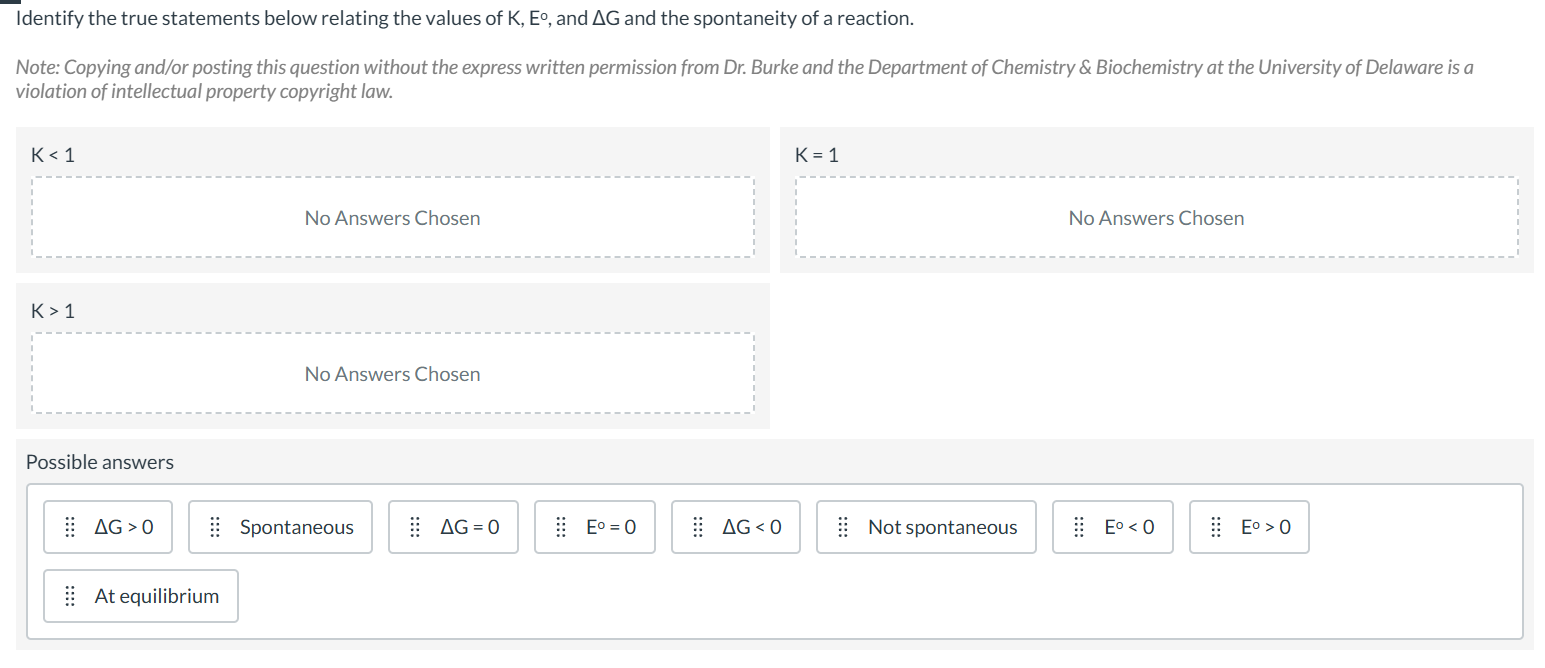
Task: Click the drag handle on "Not spontaneous"
Action: click(841, 527)
